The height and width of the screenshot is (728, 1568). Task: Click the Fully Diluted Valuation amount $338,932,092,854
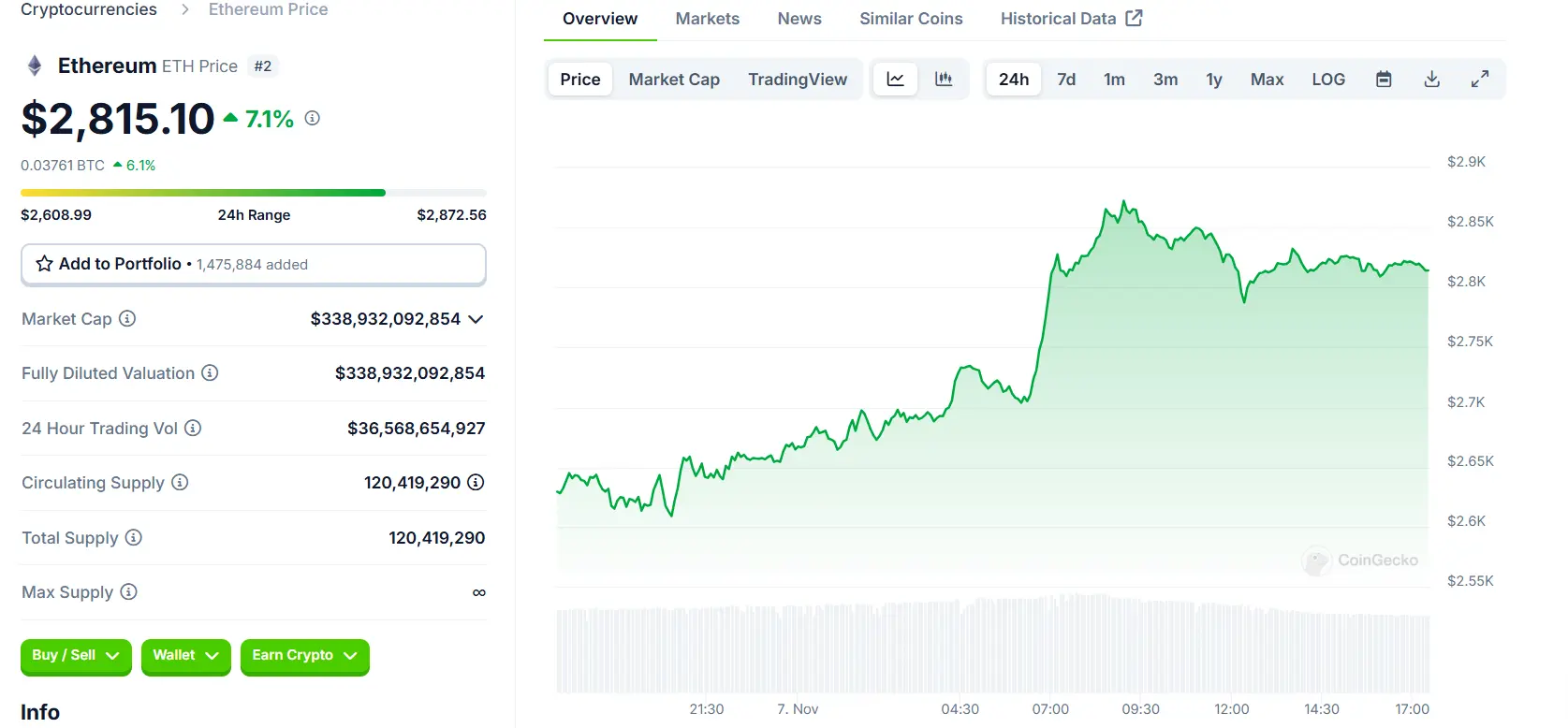(410, 373)
